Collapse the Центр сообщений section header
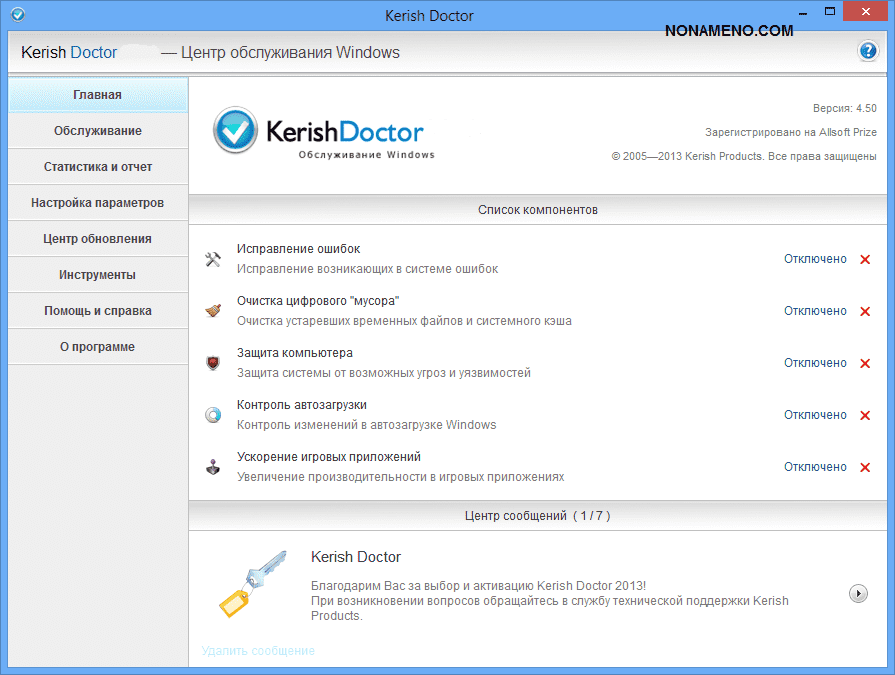Screen dimensions: 895x675 point(538,516)
